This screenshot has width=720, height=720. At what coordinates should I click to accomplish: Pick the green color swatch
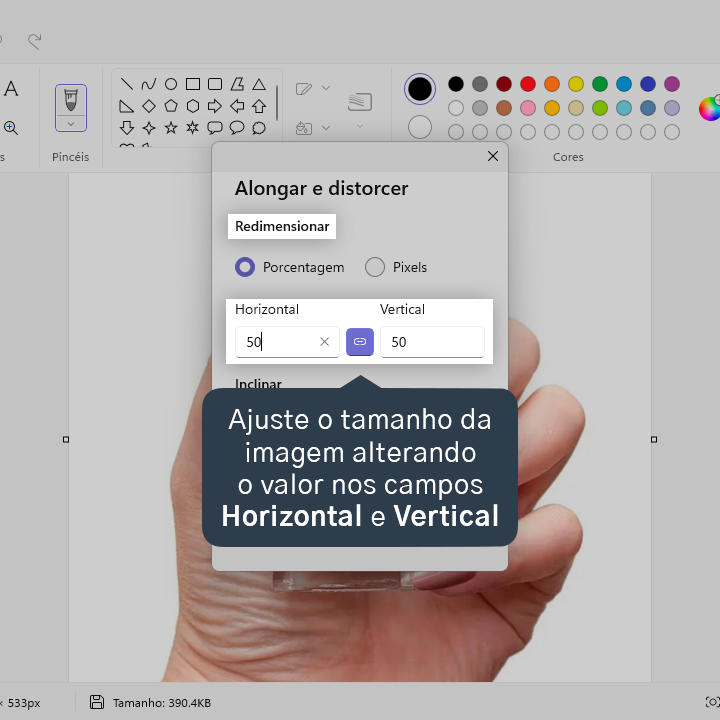(x=600, y=84)
